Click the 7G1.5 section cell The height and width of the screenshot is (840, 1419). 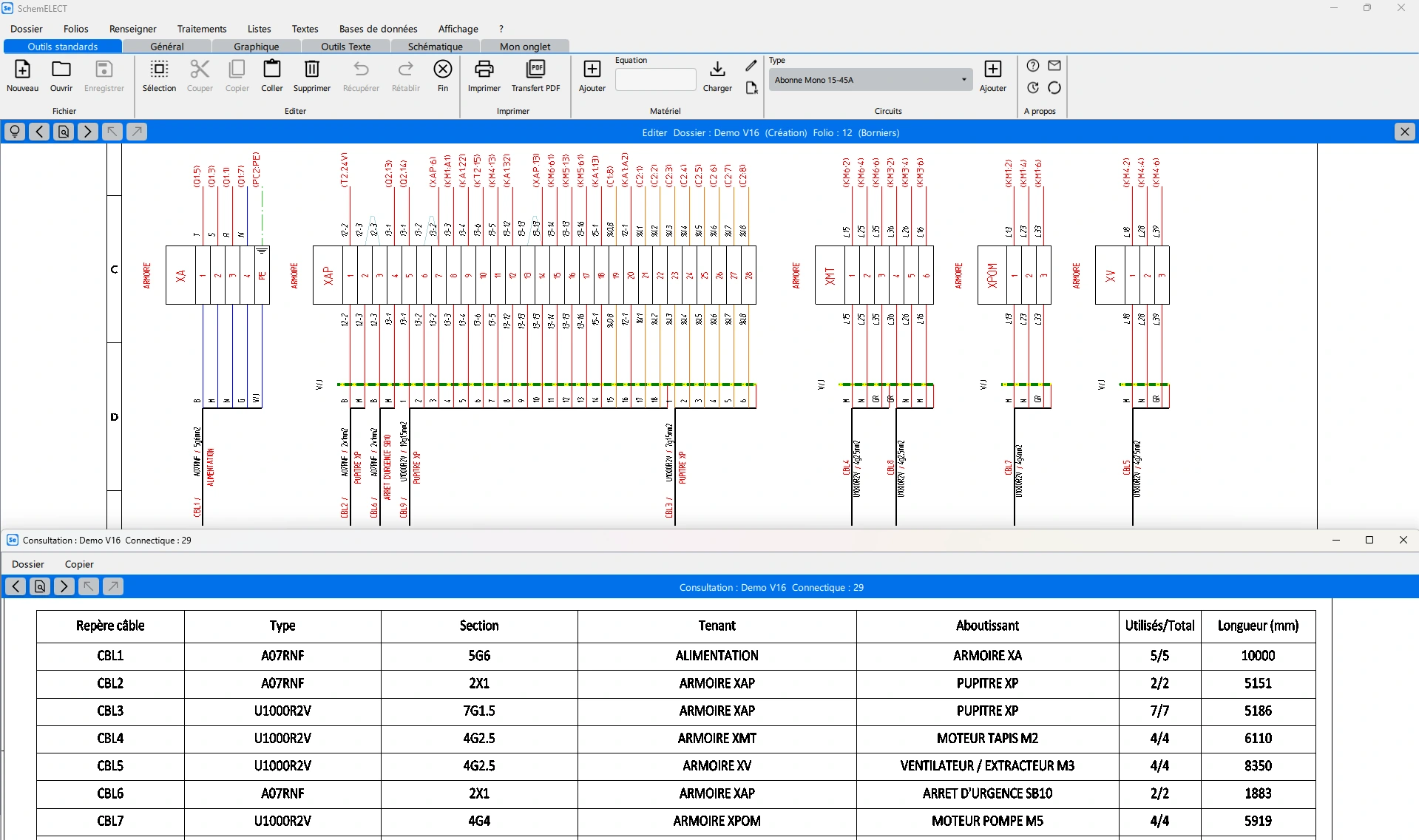click(479, 711)
